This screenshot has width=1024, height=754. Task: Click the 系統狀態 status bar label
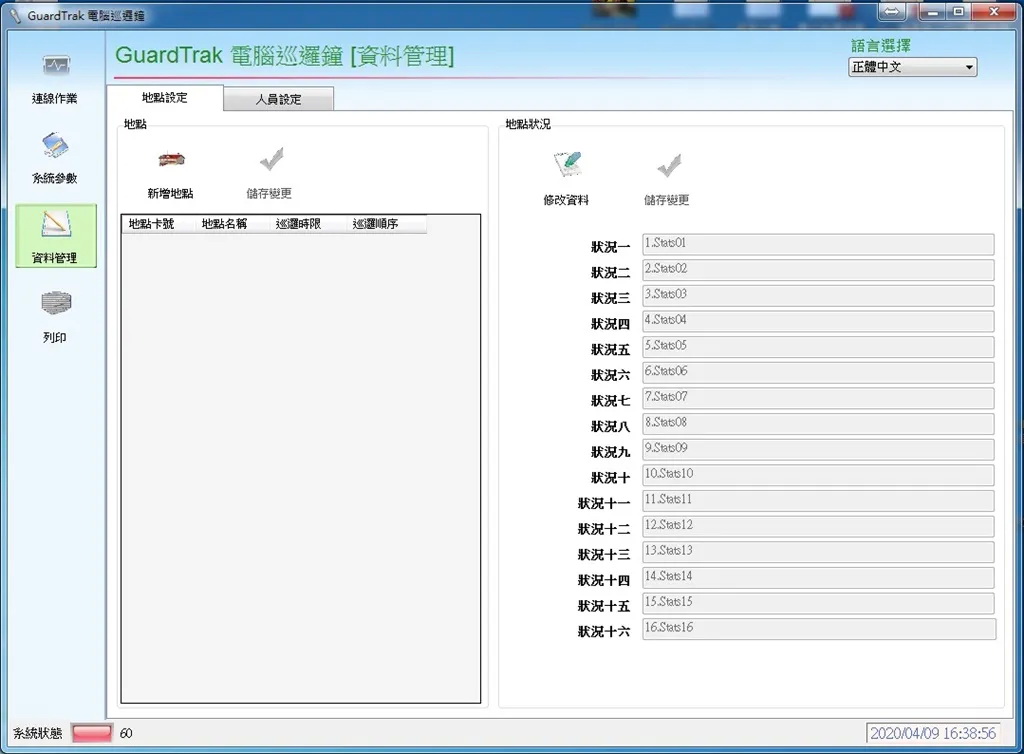coord(38,733)
